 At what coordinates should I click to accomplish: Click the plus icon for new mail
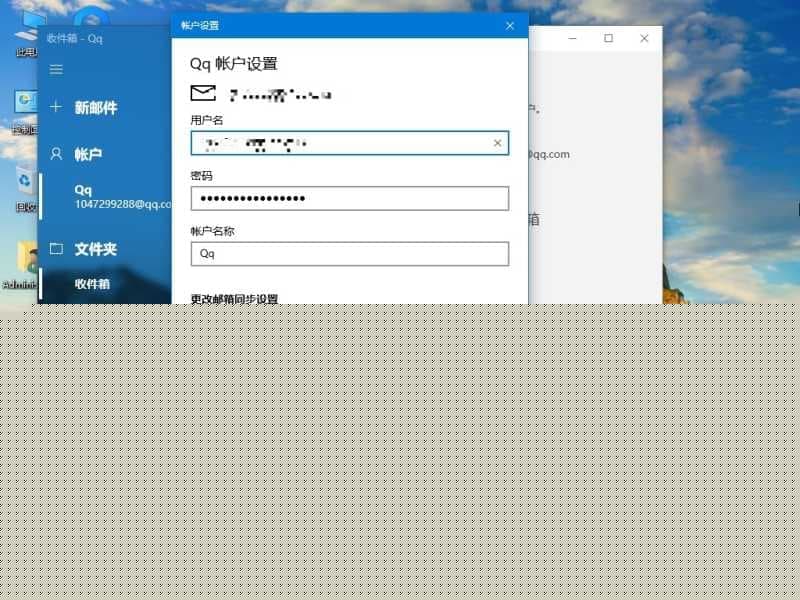pyautogui.click(x=56, y=107)
